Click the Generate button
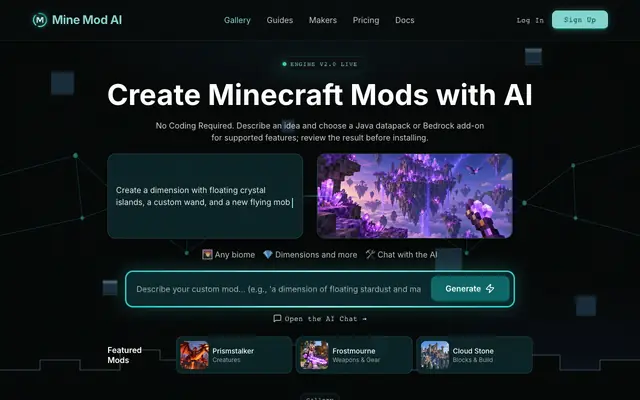The width and height of the screenshot is (640, 400). 470,289
